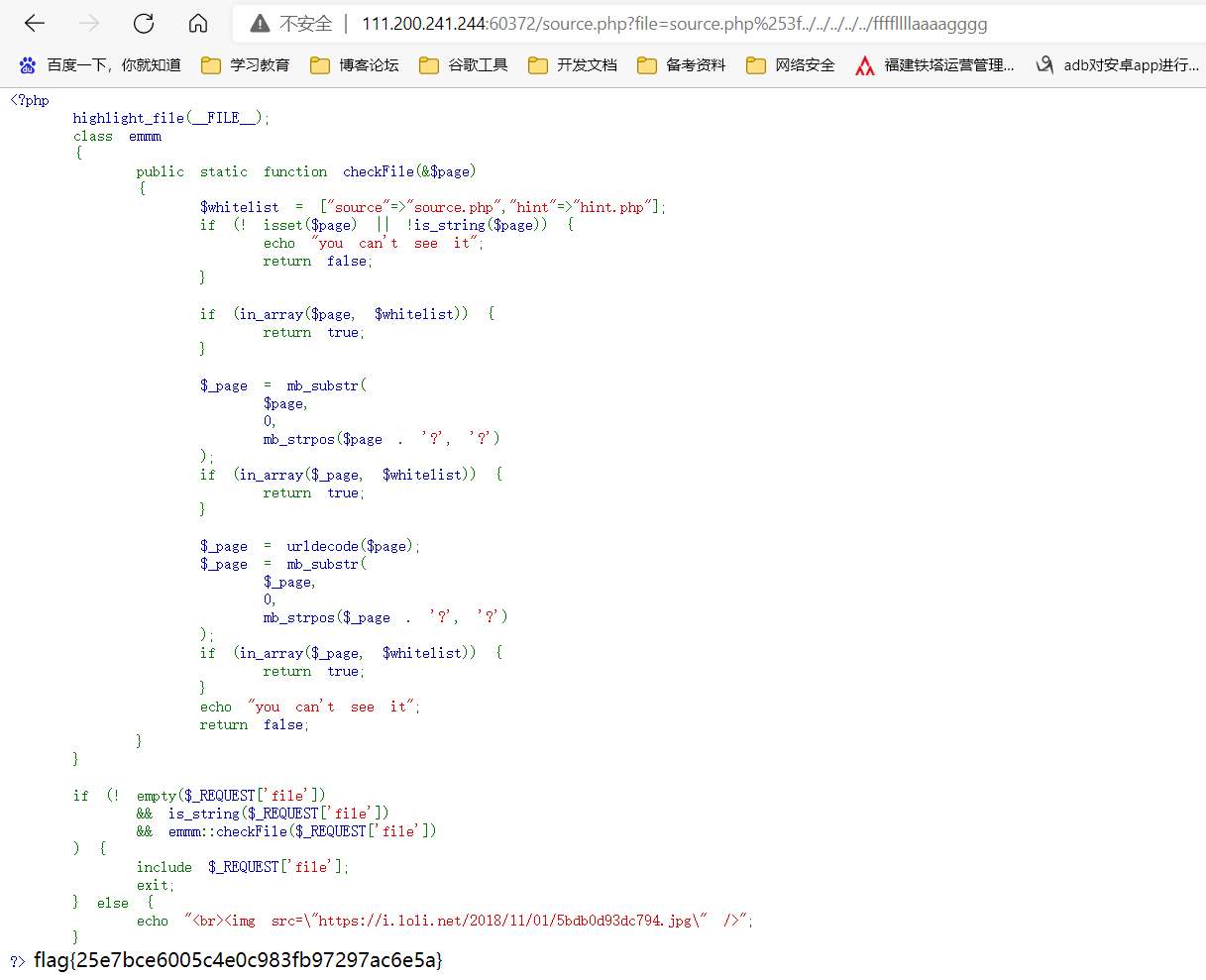1206x980 pixels.
Task: Open the 网络安全 bookmark folder
Action: 791,65
